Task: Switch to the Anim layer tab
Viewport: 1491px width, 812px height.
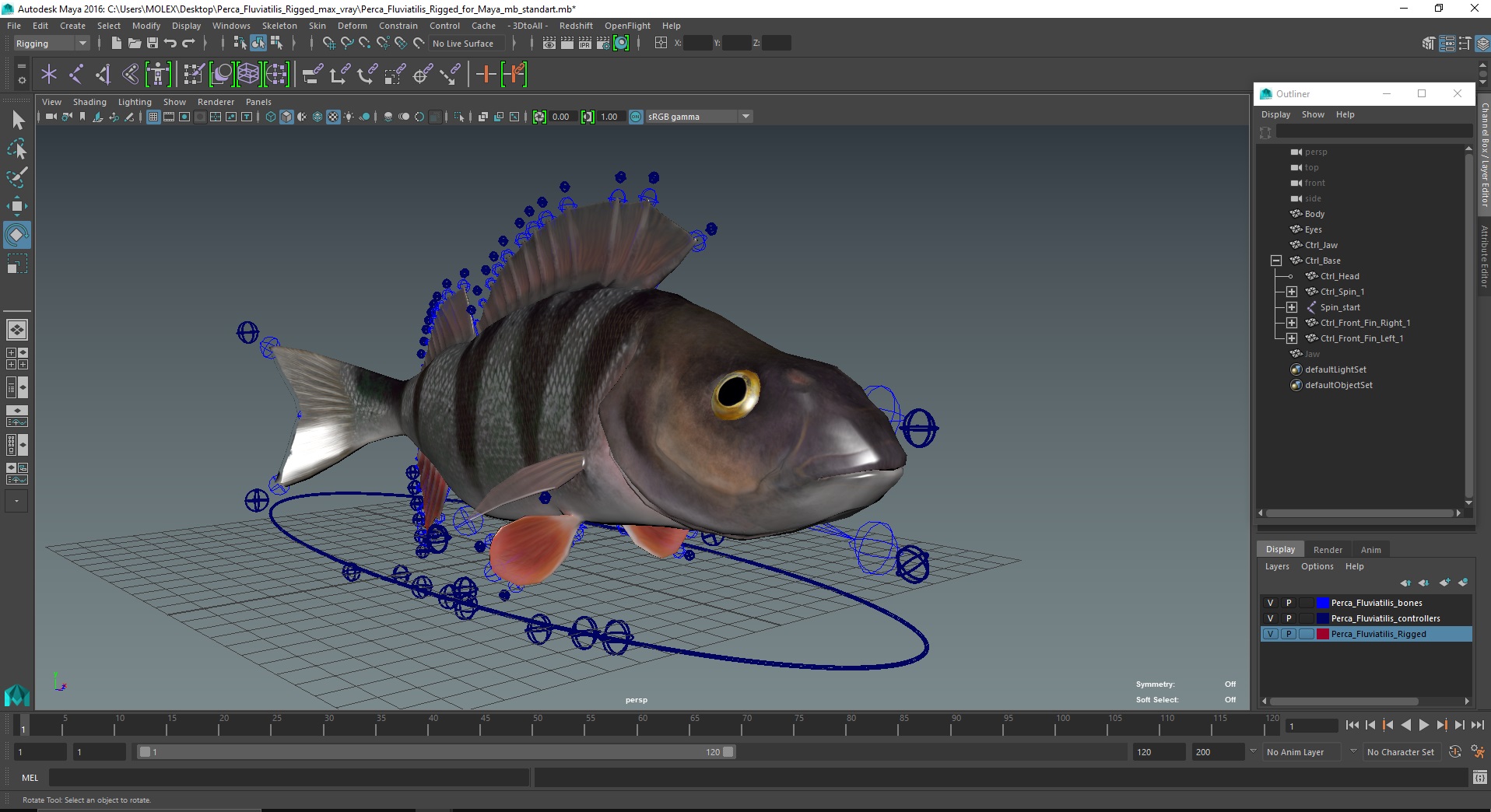Action: (1370, 550)
